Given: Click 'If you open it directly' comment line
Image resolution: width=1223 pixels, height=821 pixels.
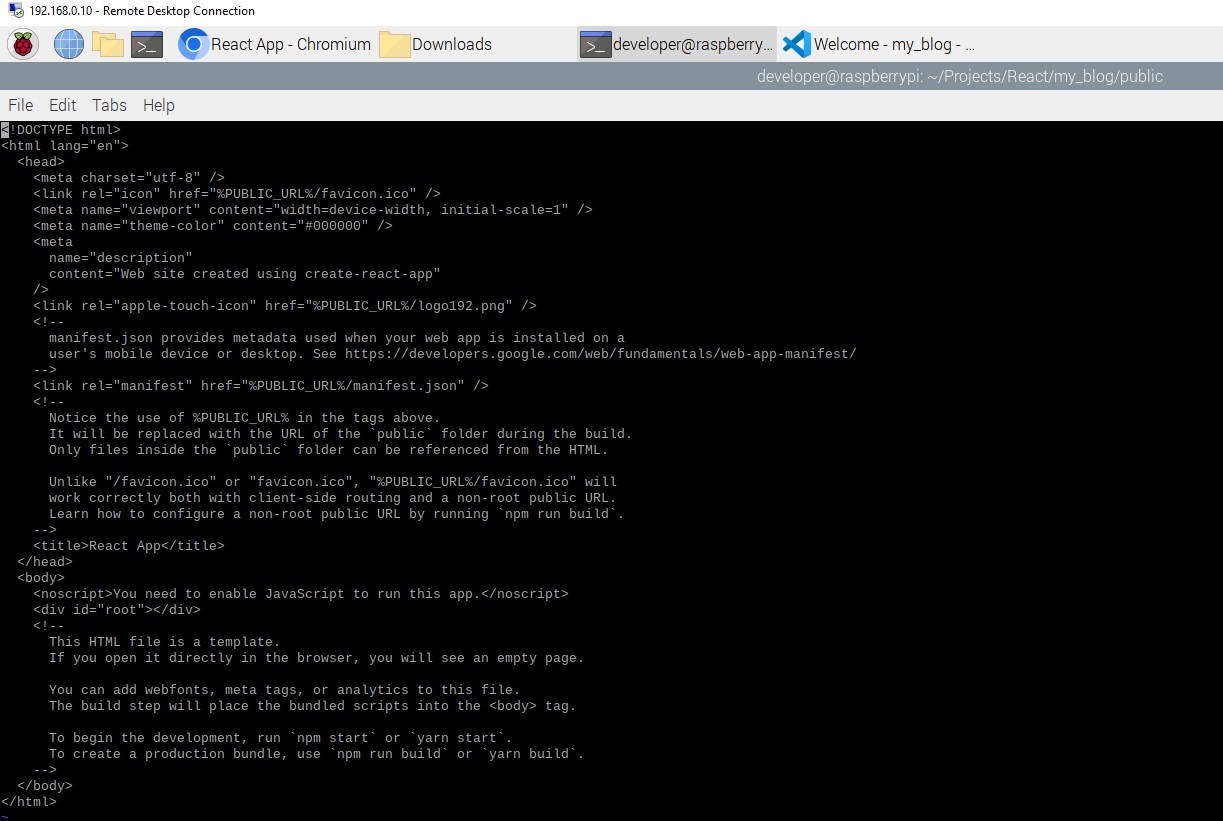Looking at the screenshot, I should coord(317,658).
